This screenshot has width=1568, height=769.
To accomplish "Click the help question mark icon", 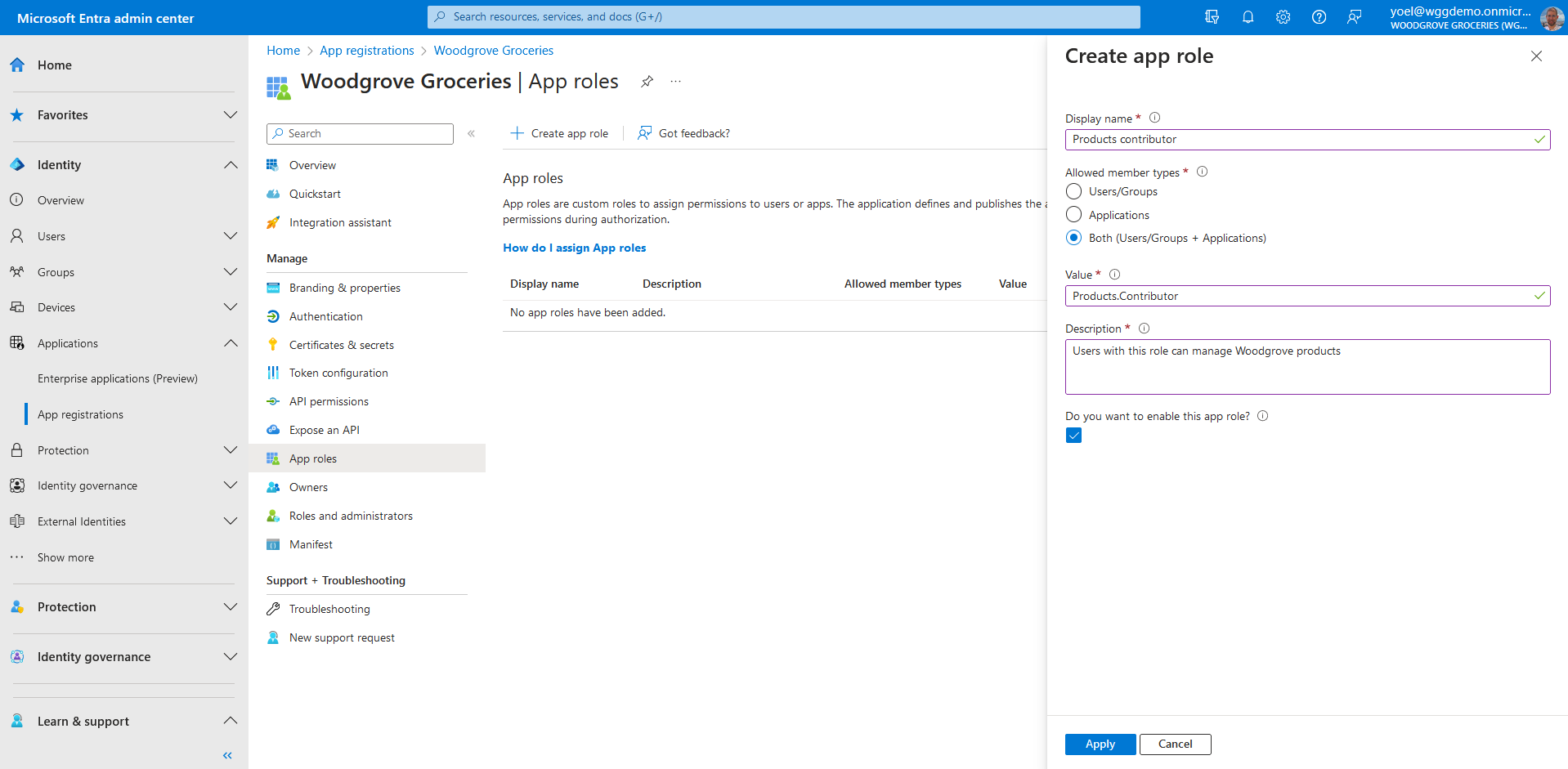I will tap(1319, 17).
